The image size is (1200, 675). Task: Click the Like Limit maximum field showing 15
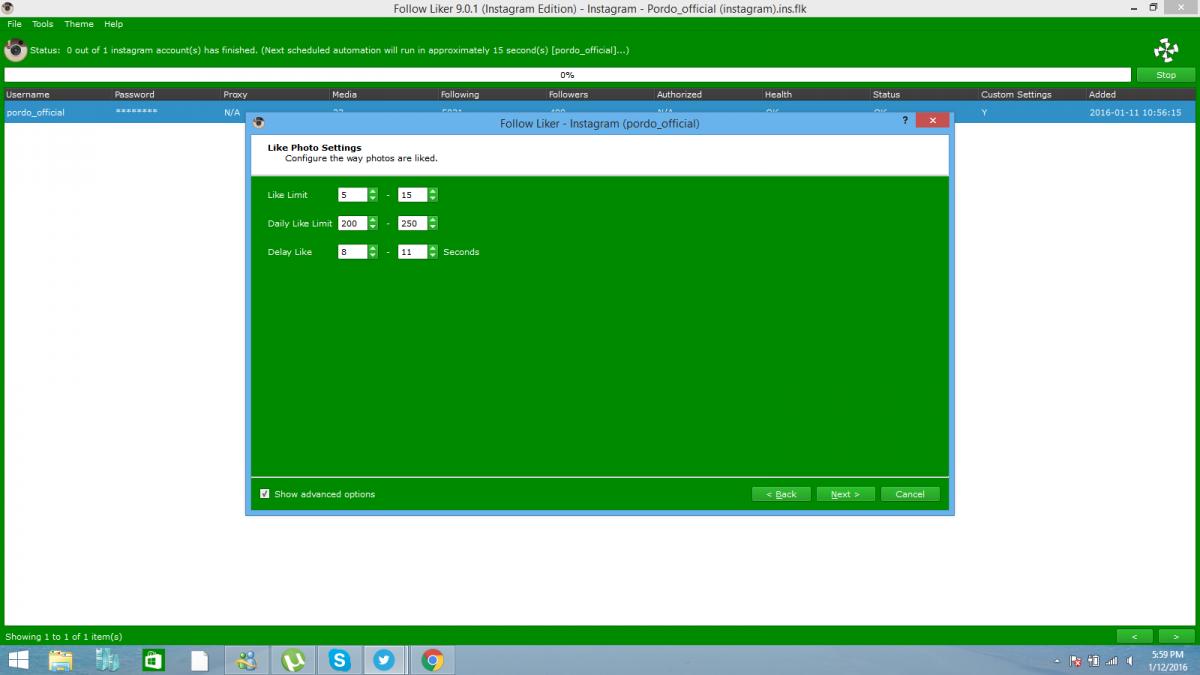(413, 195)
